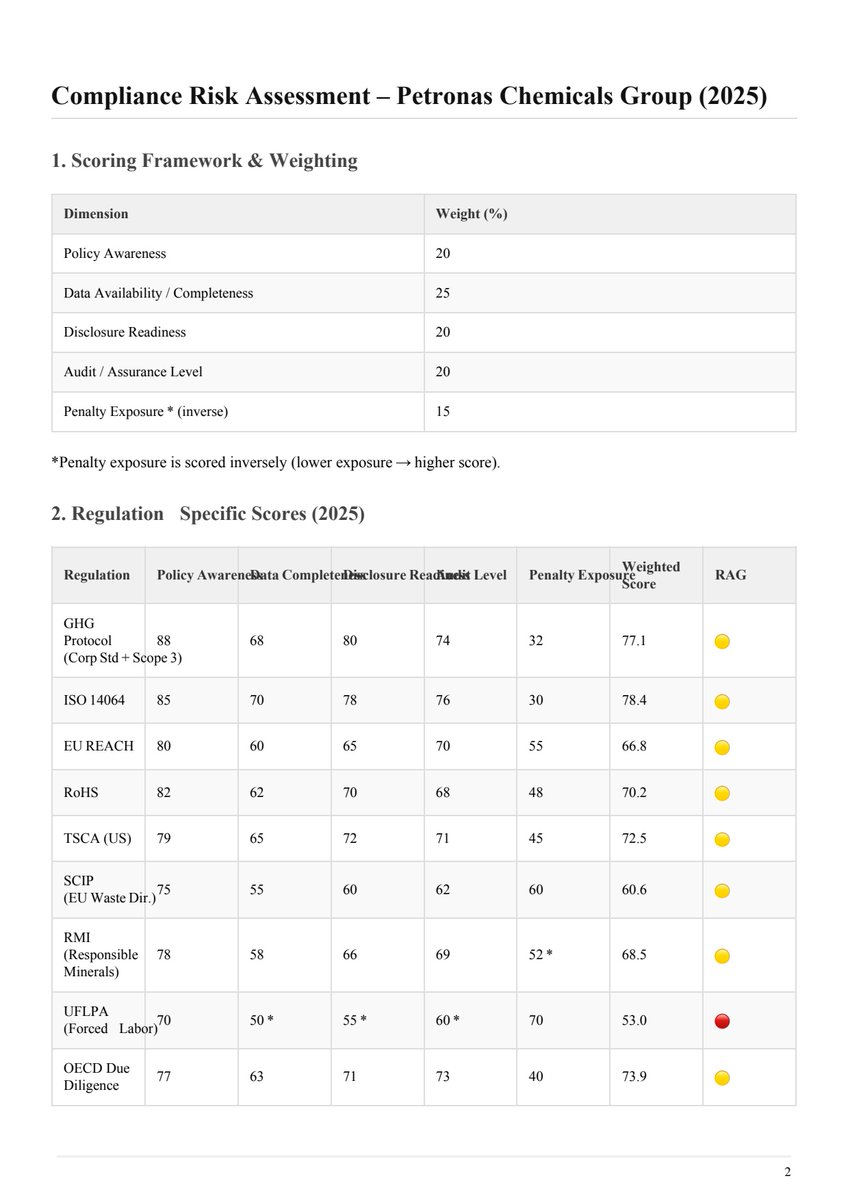Screen dimensions: 848x1200
Task: Click the RMI row yellow RAG dot
Action: pyautogui.click(x=722, y=956)
